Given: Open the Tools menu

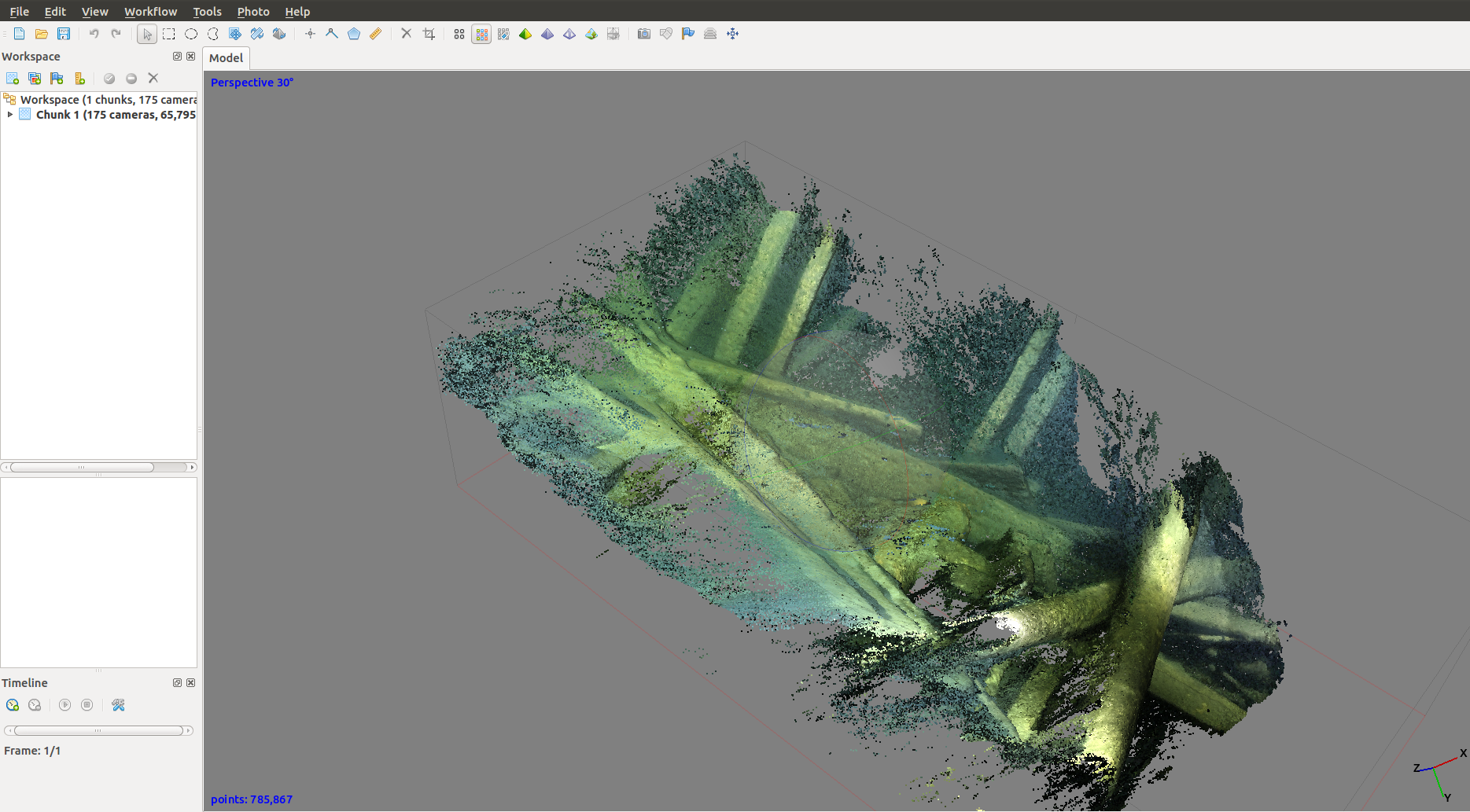Looking at the screenshot, I should [207, 12].
